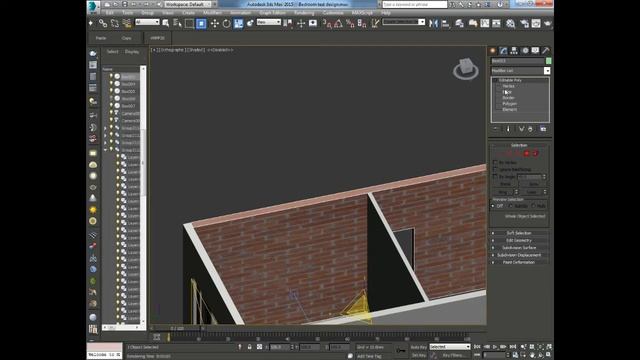Click the Ring selection button
This screenshot has width=640, height=360.
point(502,192)
